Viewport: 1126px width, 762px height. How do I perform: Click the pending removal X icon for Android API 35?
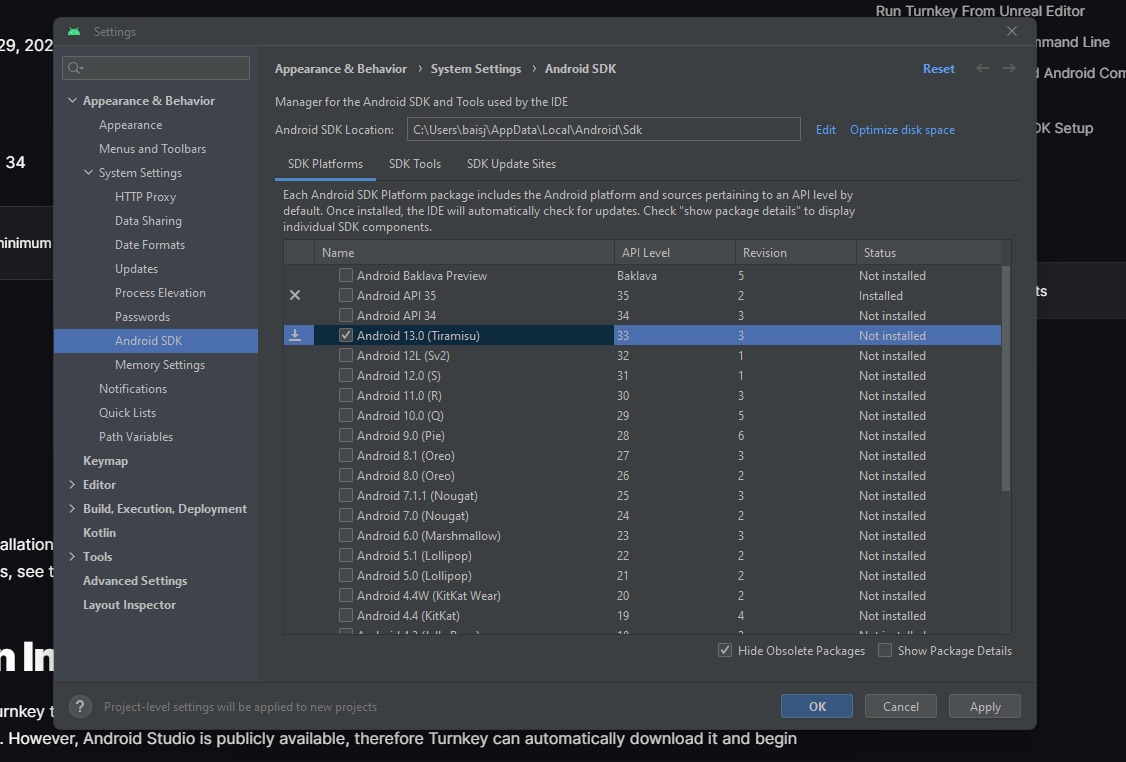click(x=295, y=295)
